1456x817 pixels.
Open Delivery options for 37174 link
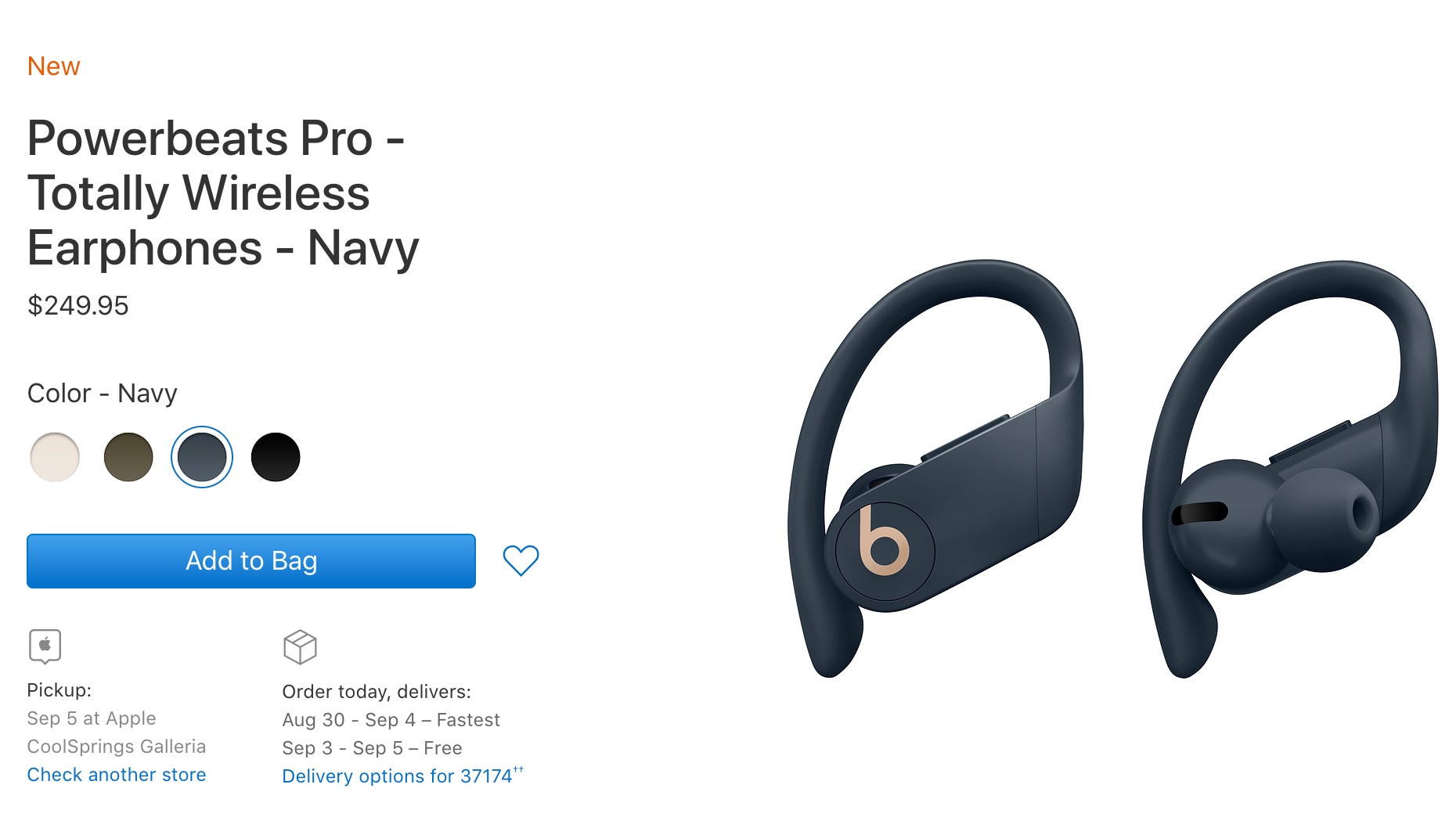pos(402,776)
